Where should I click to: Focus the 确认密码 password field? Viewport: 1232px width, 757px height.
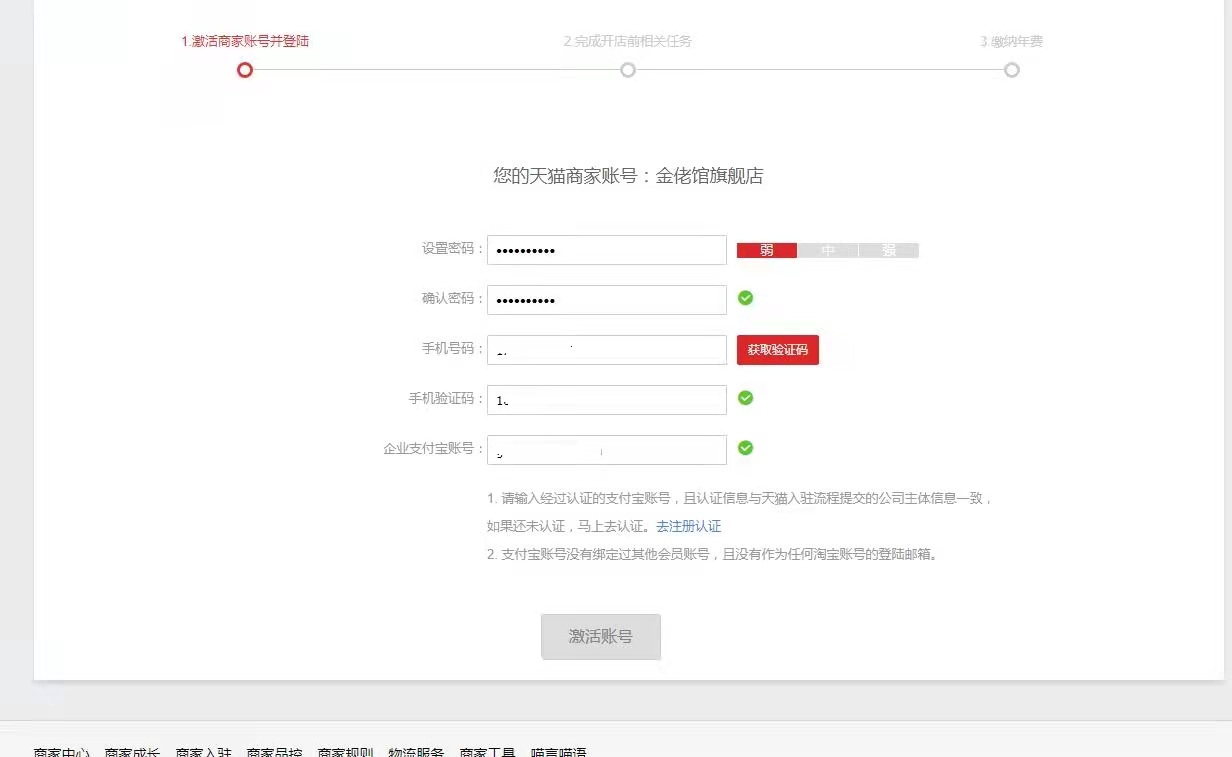tap(607, 300)
